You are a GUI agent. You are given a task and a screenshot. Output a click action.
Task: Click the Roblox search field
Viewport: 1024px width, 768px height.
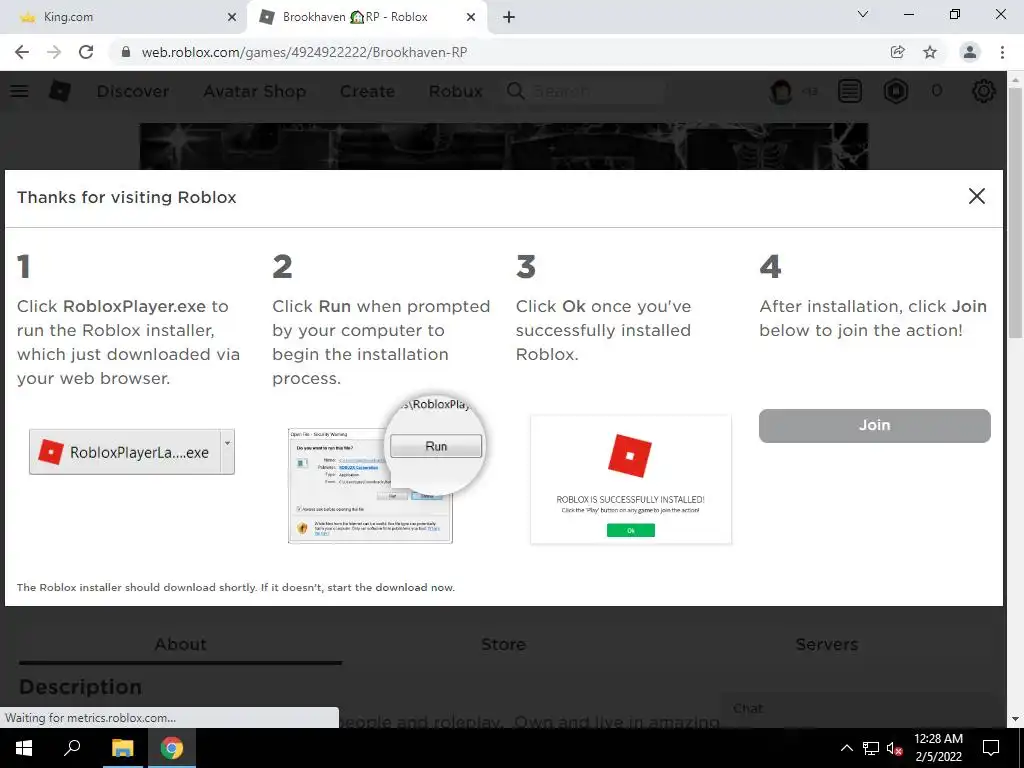click(x=584, y=91)
